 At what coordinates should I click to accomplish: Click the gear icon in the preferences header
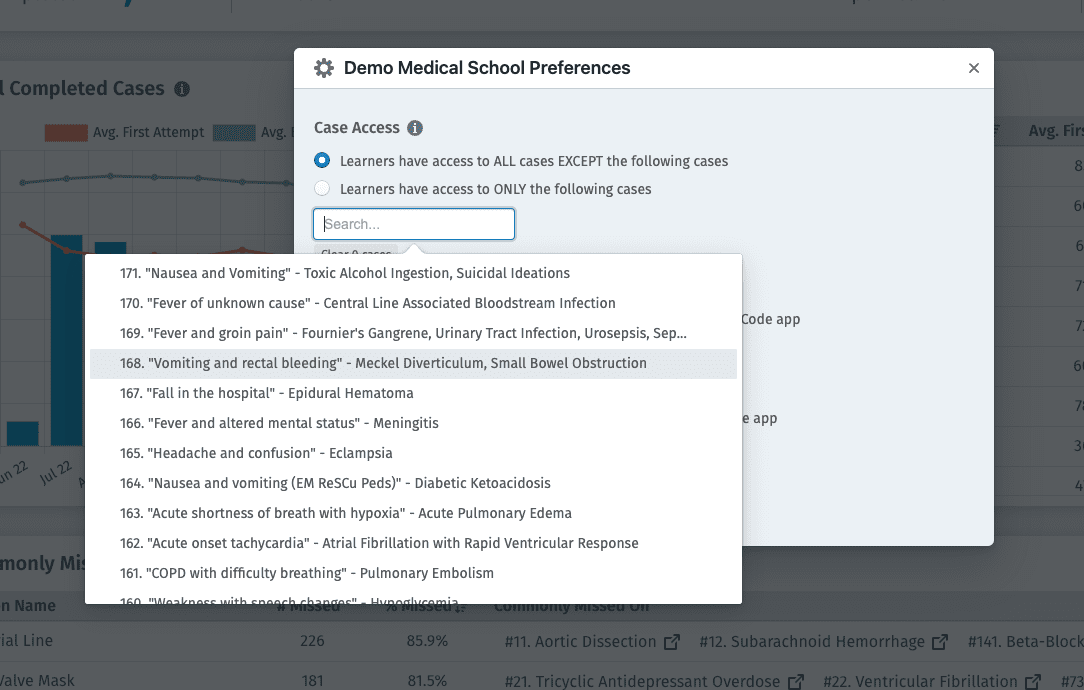point(323,67)
